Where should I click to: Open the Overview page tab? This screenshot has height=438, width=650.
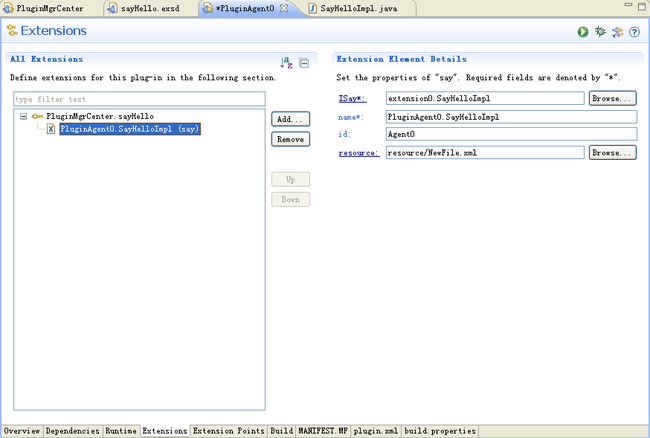[x=22, y=431]
